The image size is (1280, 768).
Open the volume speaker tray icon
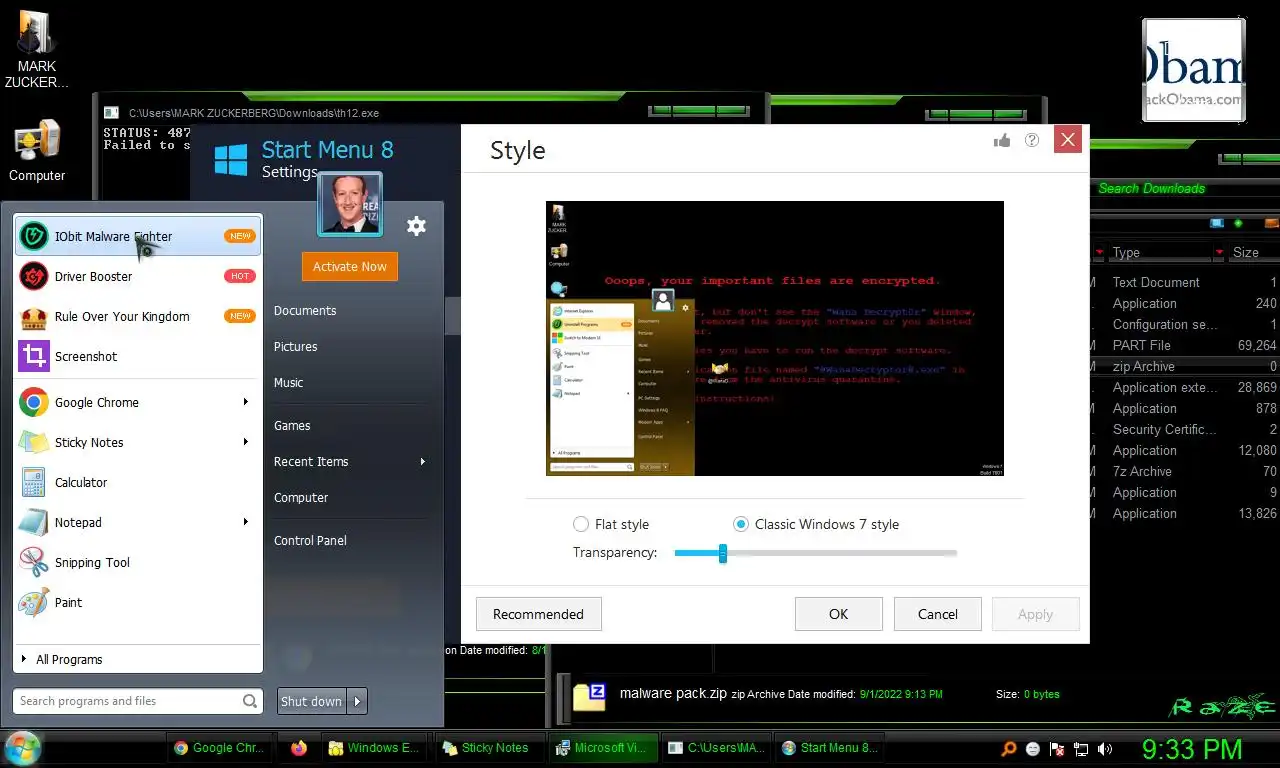click(1105, 748)
